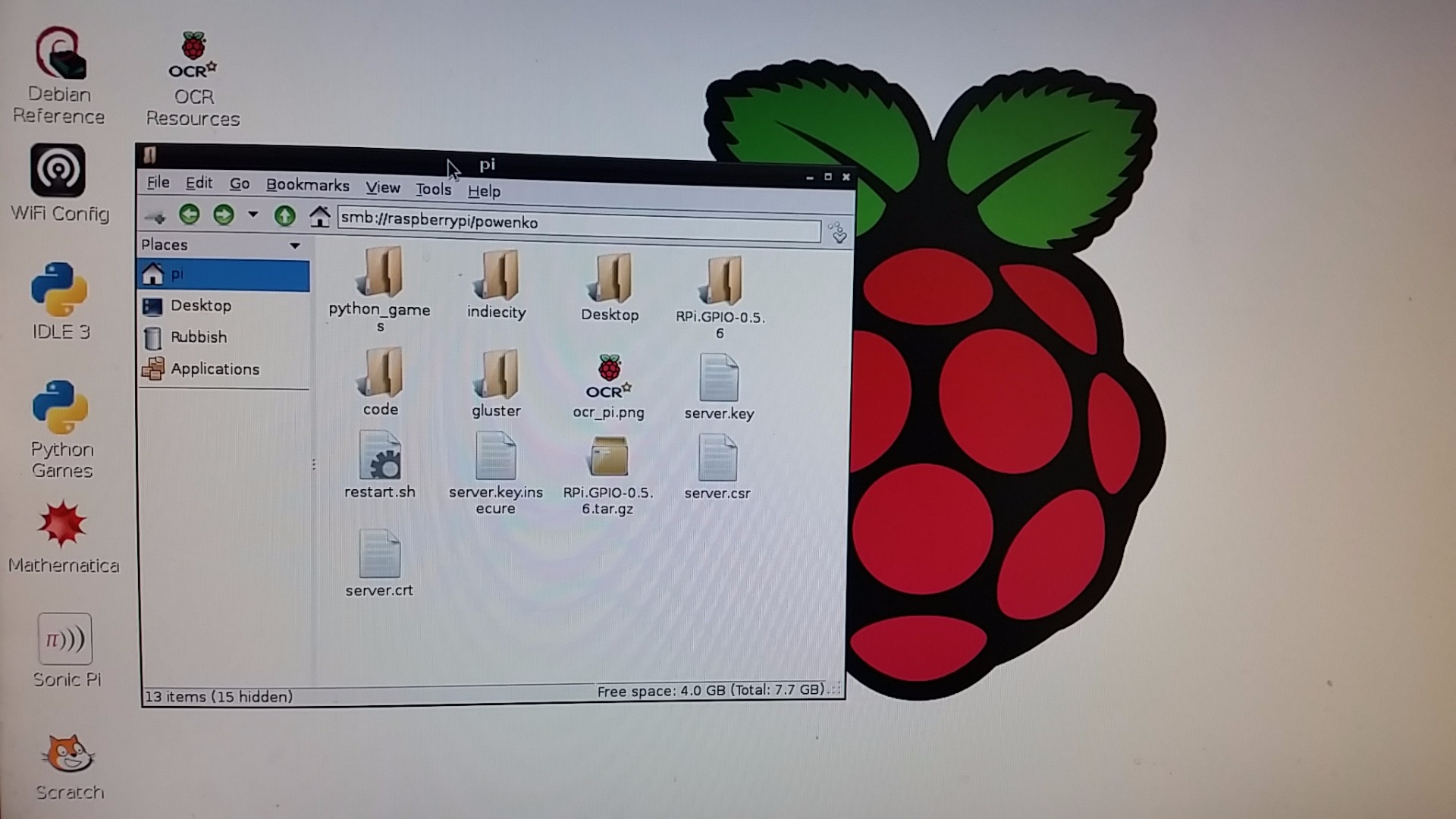Select Rubbish in the Places sidebar
Screen dimensions: 1456x819
tap(198, 337)
